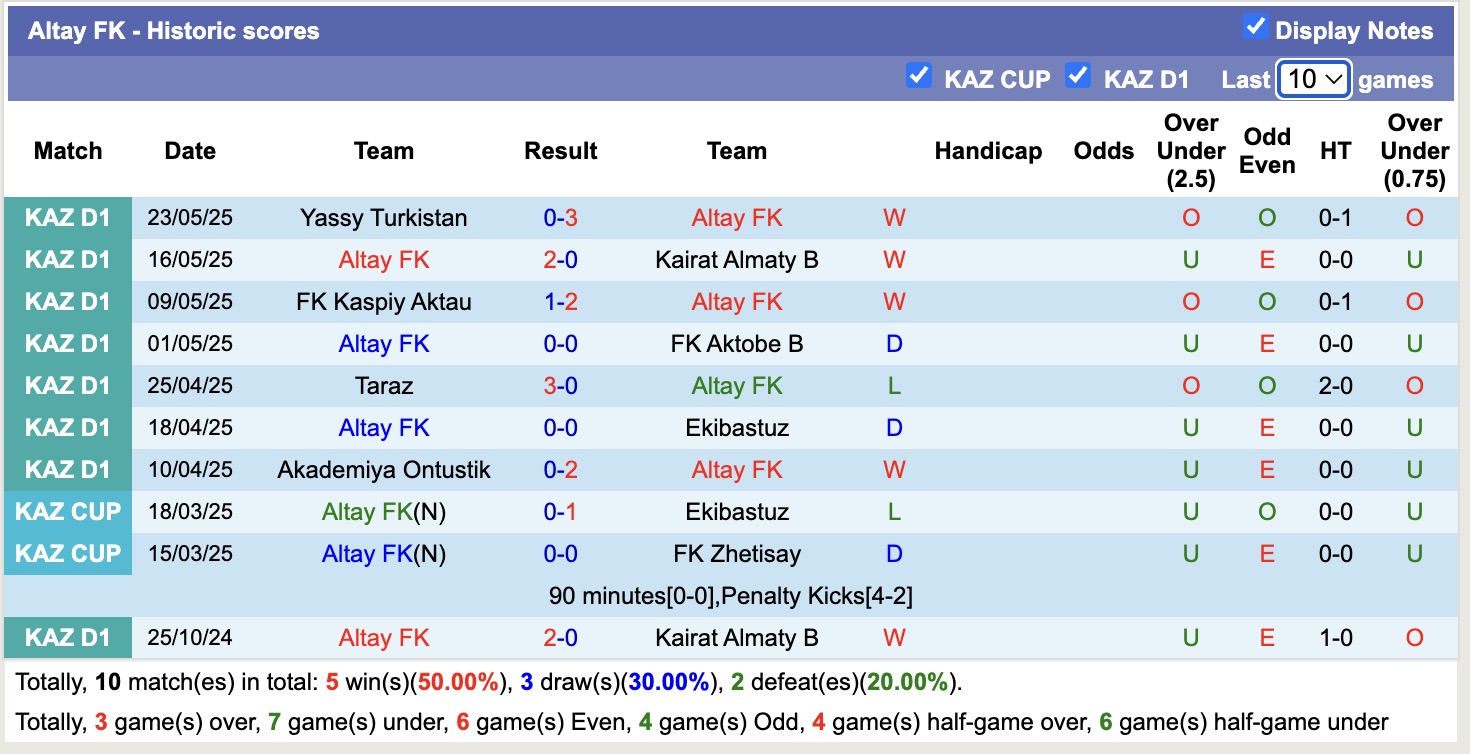Open the Yassy Turkistan team link

pyautogui.click(x=383, y=217)
